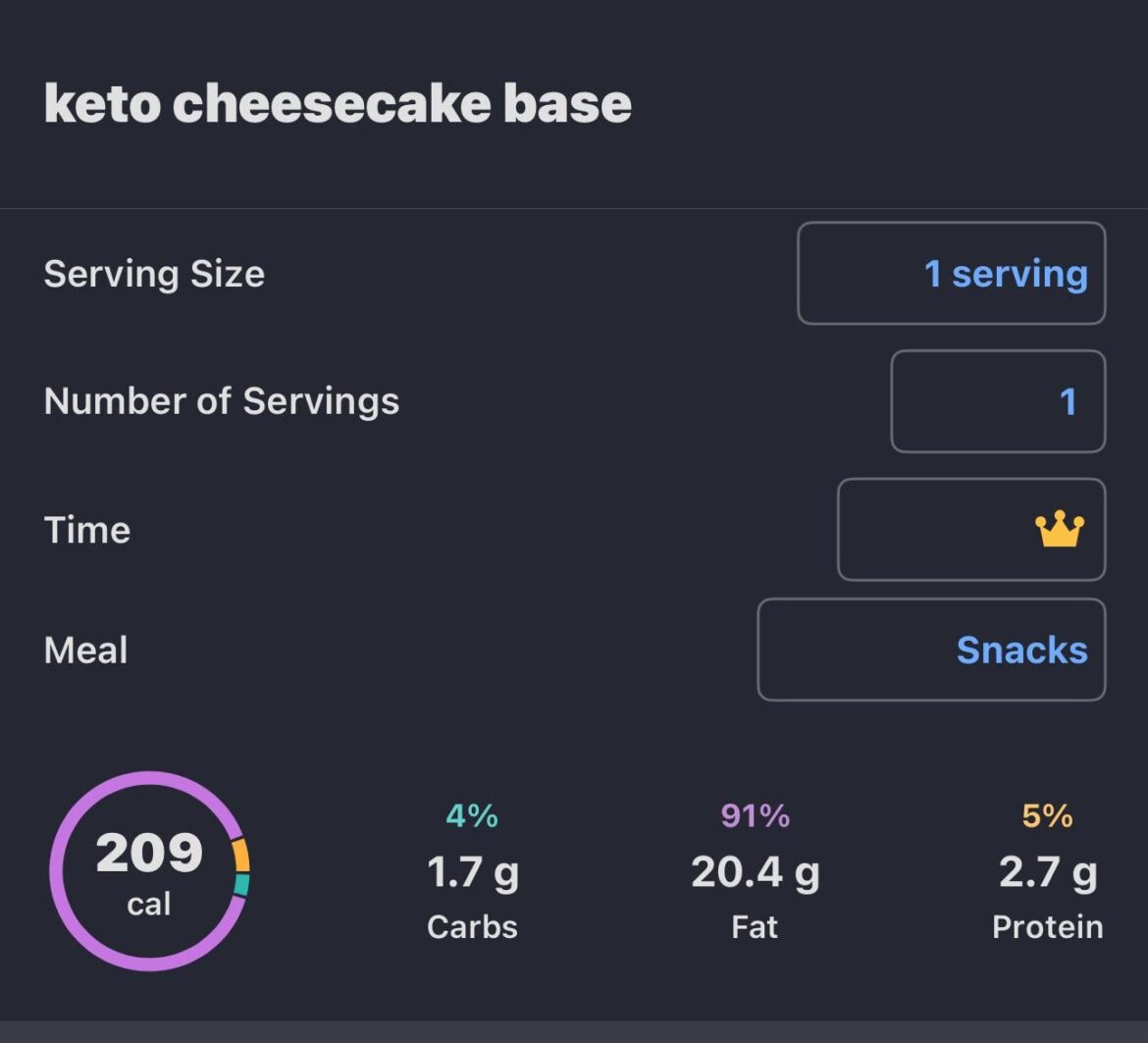Click the Fat label
The width and height of the screenshot is (1148, 1043).
point(754,926)
